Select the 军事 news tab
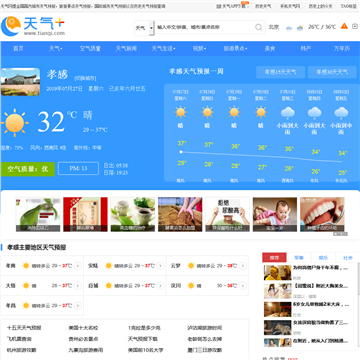This screenshot has width=360, height=360. [299, 258]
